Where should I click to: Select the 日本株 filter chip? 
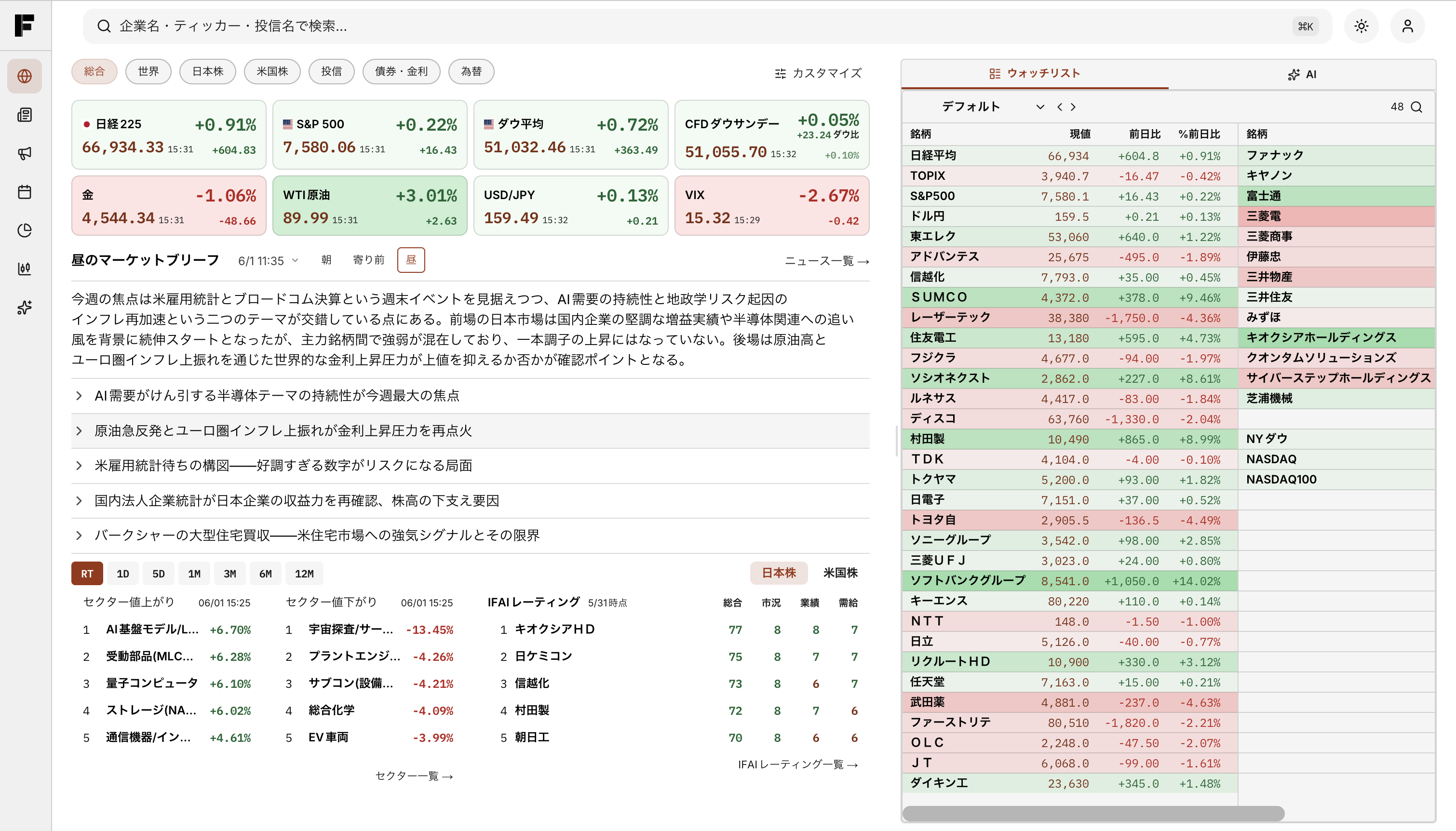[x=208, y=71]
